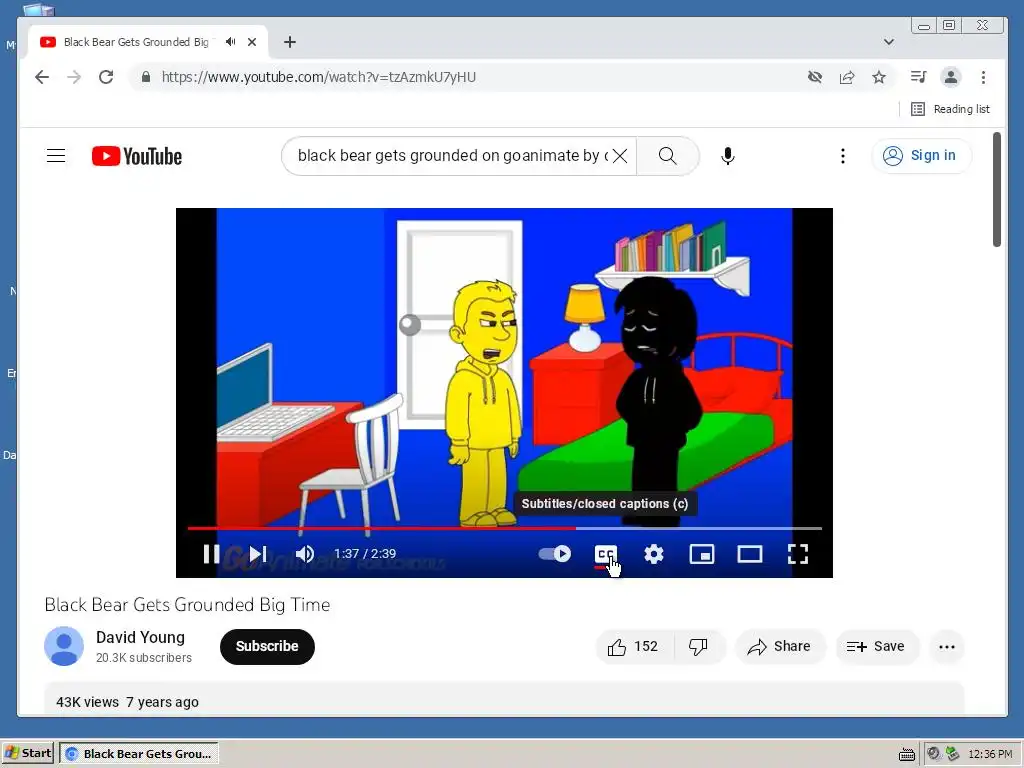Enter full screen mode
The image size is (1024, 768).
798,554
